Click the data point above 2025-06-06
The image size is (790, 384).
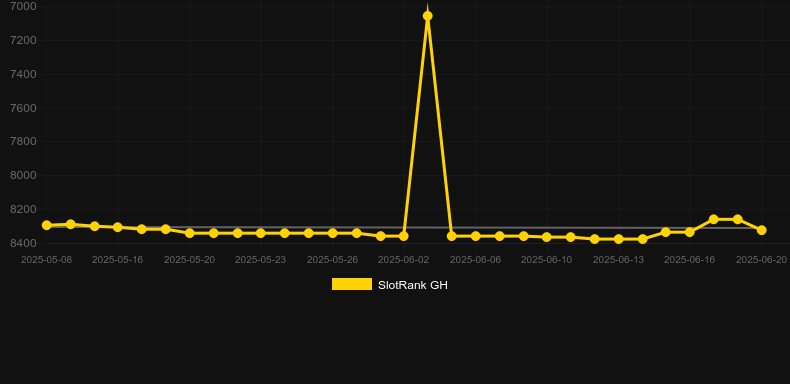476,236
